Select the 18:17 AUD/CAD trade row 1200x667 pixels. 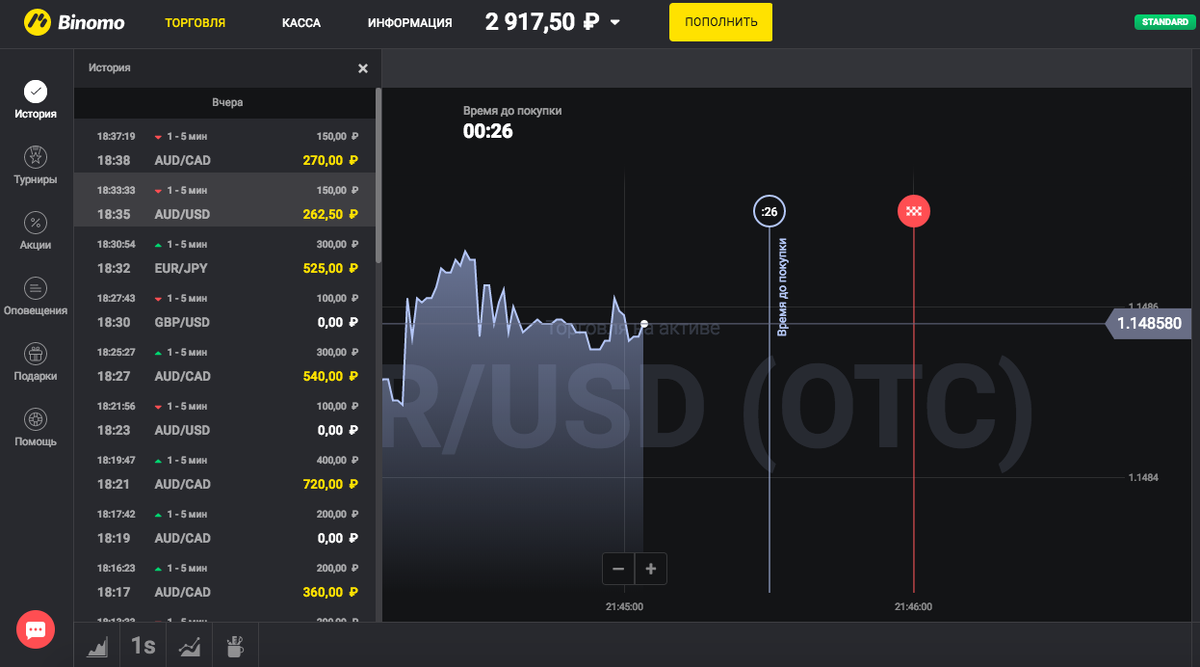[x=225, y=580]
